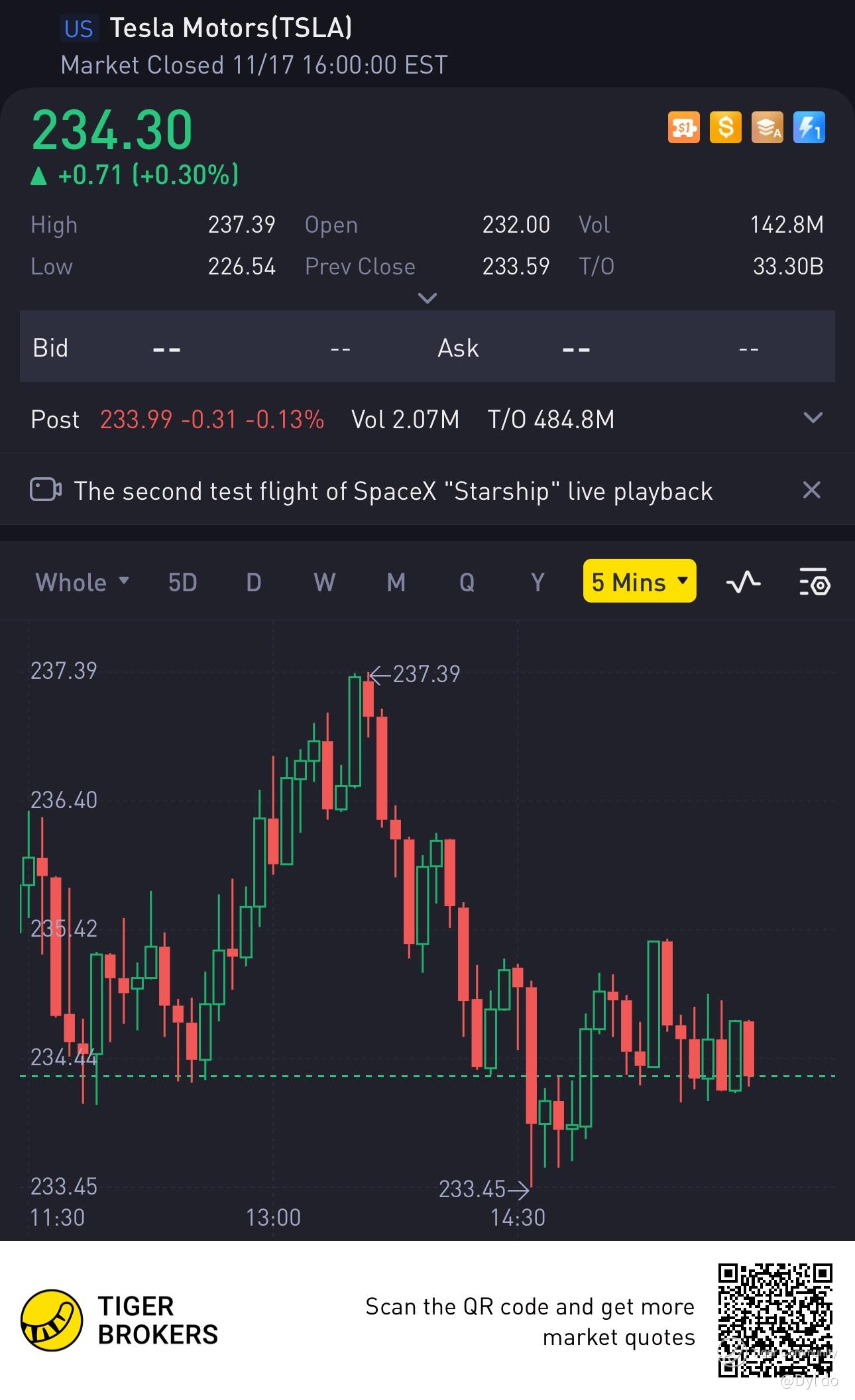Switch chart to 5D tab
This screenshot has height=1400, width=855.
(182, 583)
